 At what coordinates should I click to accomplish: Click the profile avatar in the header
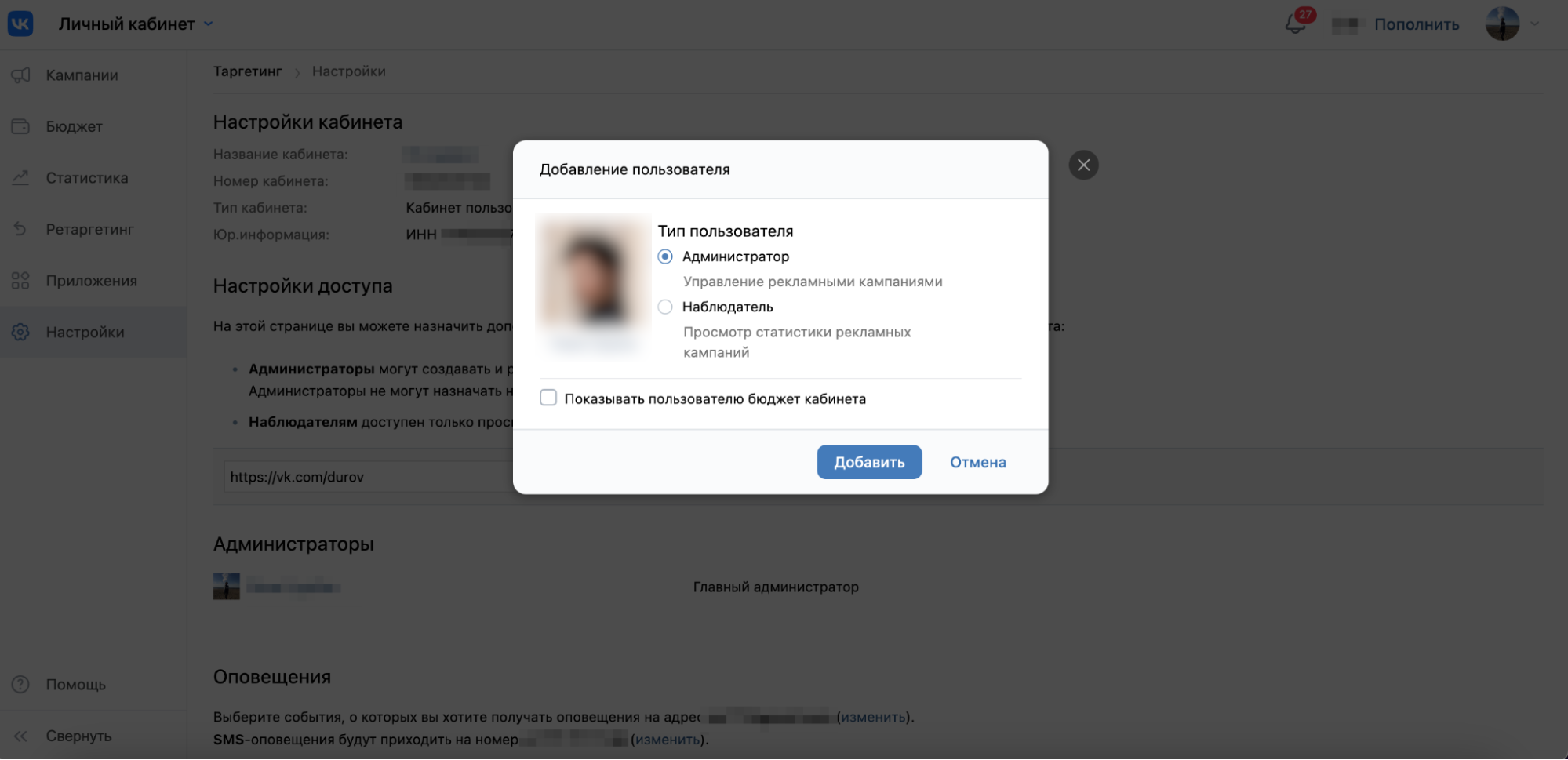coord(1502,24)
